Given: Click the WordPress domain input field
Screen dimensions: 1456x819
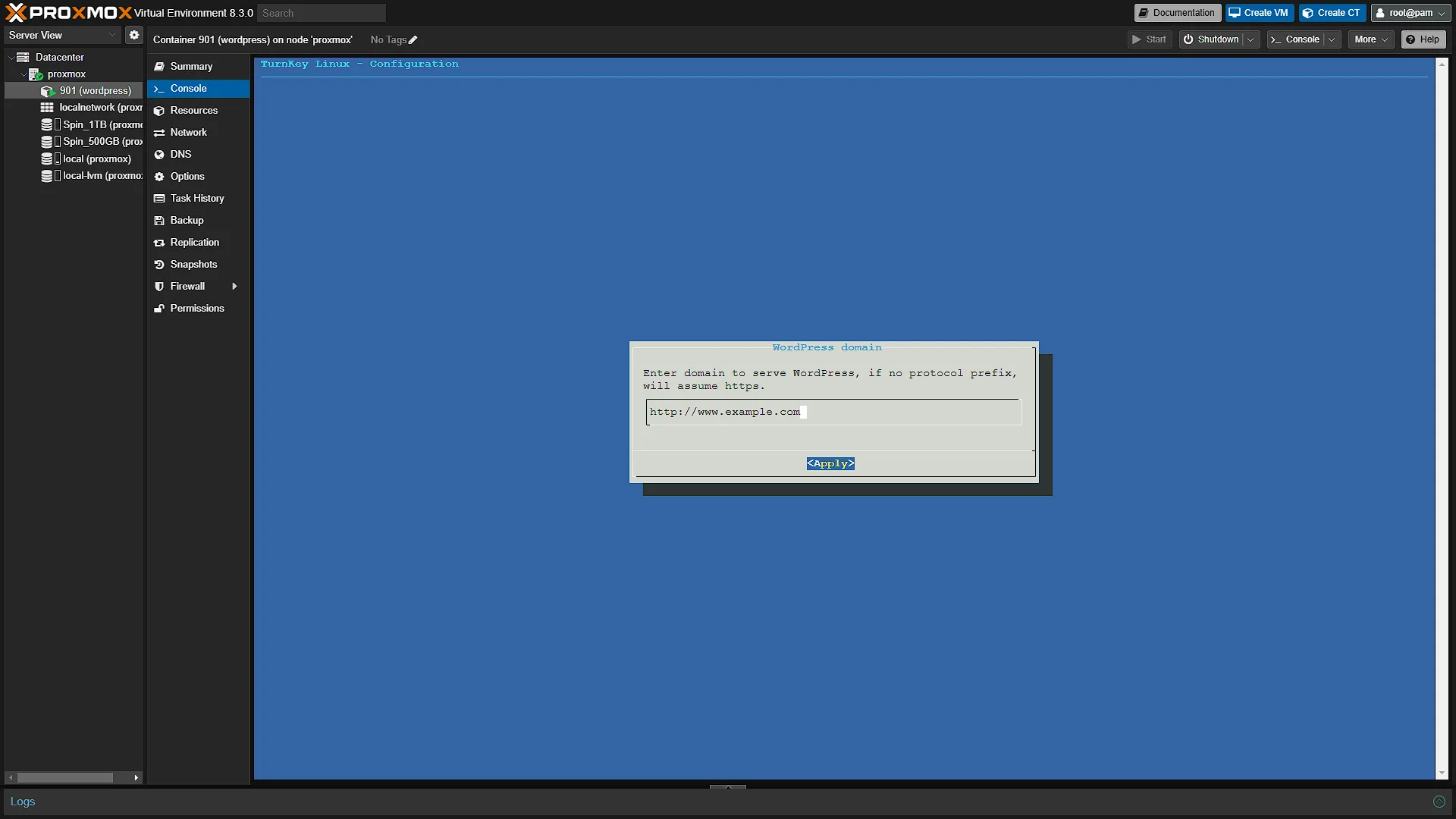Looking at the screenshot, I should [x=833, y=412].
